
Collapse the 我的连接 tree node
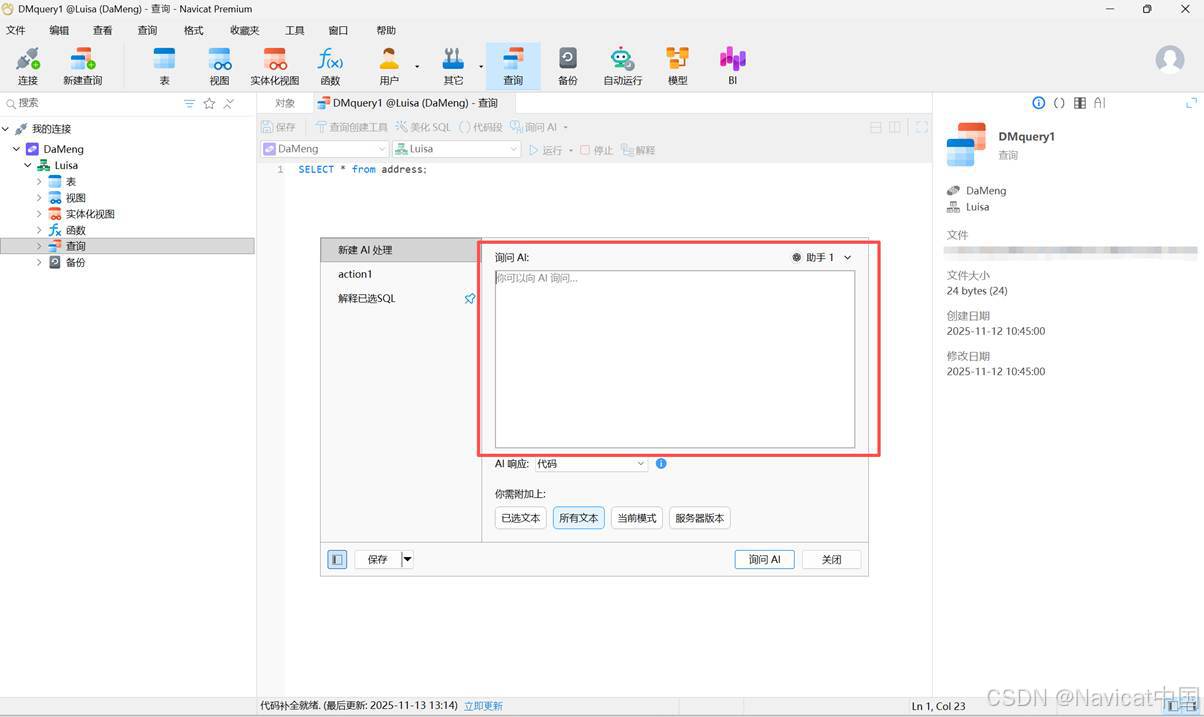[6, 129]
